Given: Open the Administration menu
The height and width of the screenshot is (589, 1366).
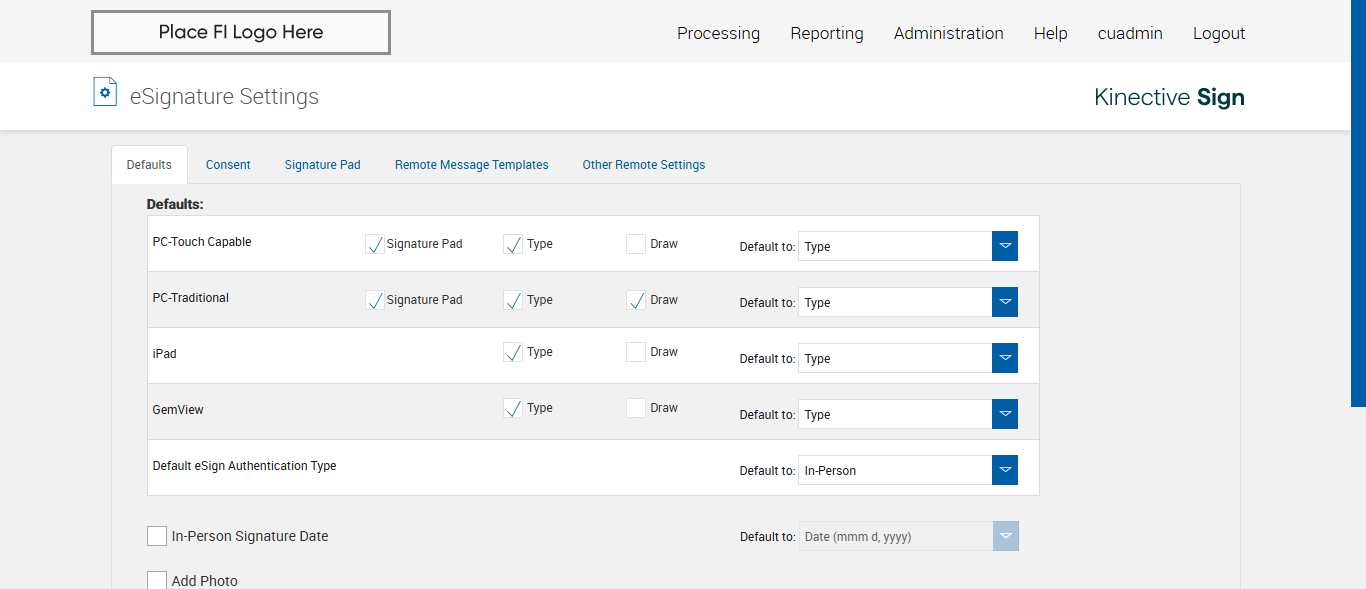Looking at the screenshot, I should point(948,33).
